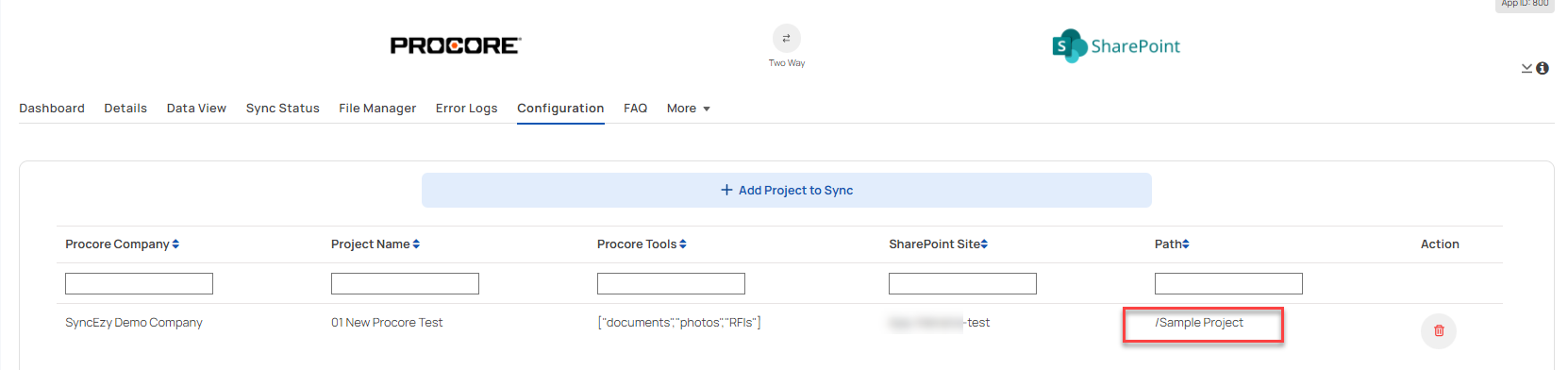Switch to Data View tab
Viewport: 1568px width, 370px height.
coord(196,109)
